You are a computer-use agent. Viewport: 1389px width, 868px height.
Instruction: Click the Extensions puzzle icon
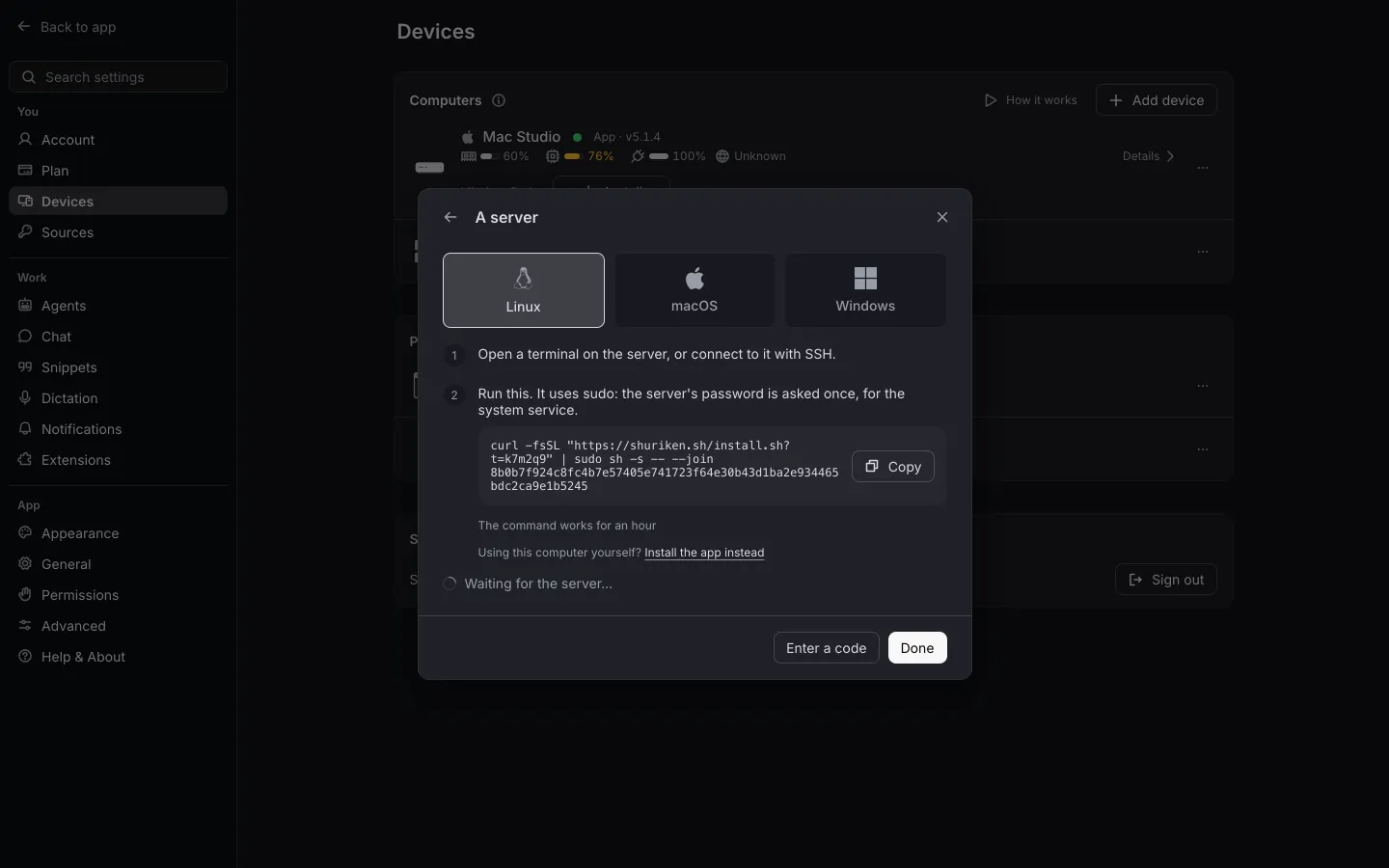pyautogui.click(x=25, y=460)
